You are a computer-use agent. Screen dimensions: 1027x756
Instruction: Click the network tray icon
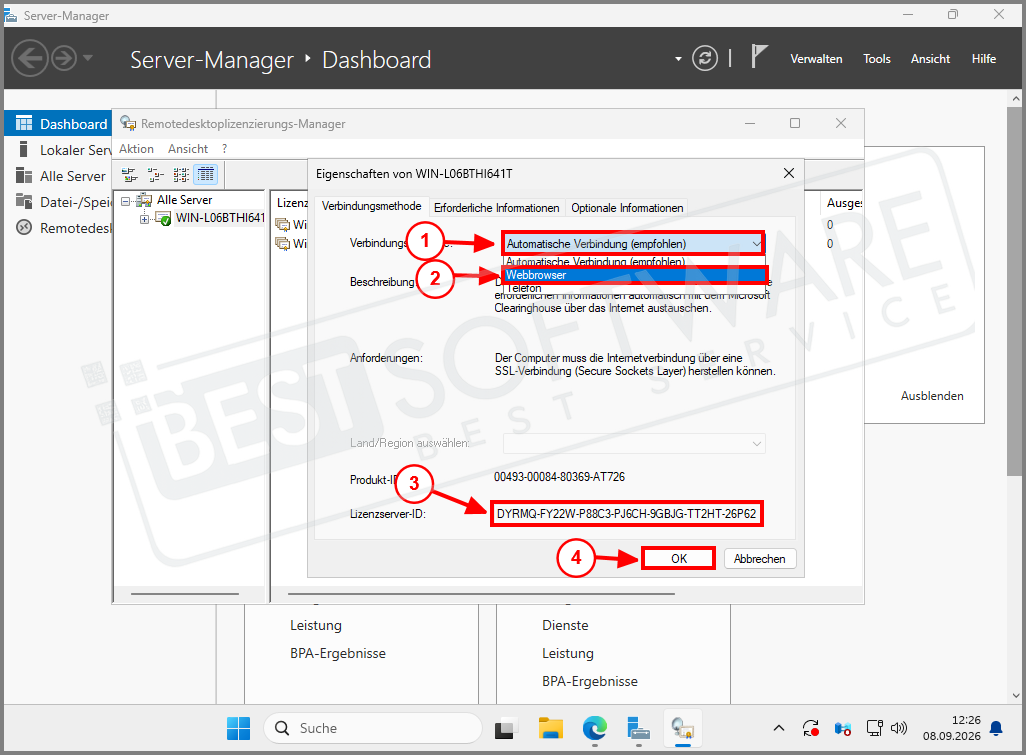click(874, 728)
